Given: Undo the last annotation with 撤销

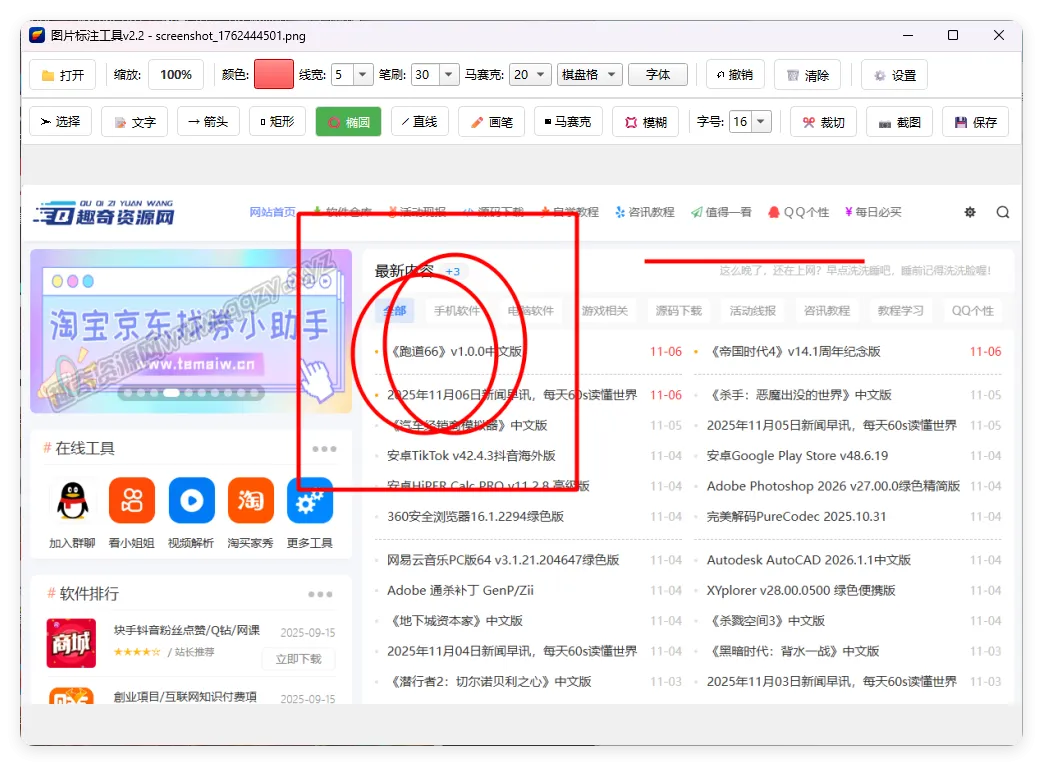Looking at the screenshot, I should coord(735,74).
